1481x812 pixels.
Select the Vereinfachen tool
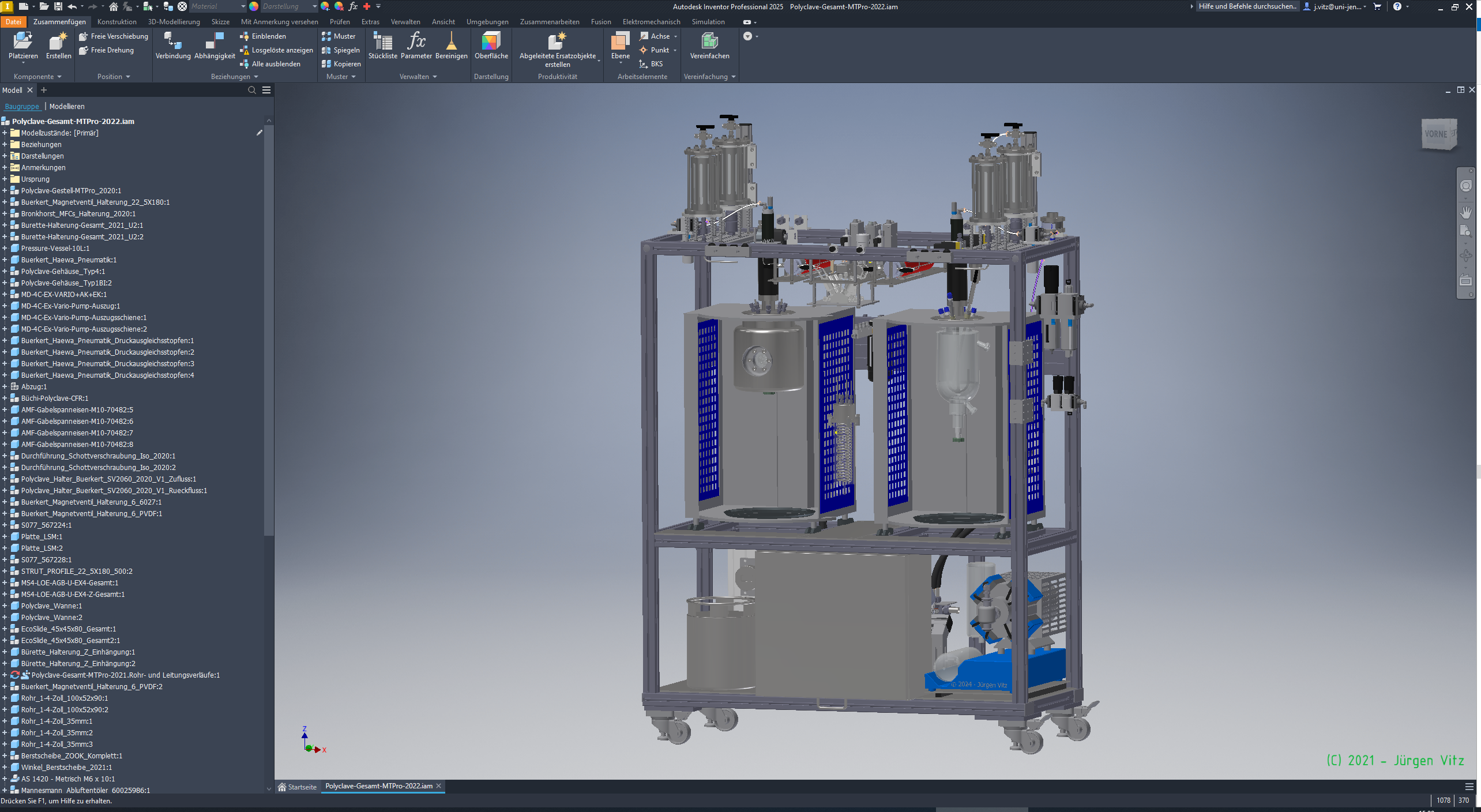click(x=709, y=42)
